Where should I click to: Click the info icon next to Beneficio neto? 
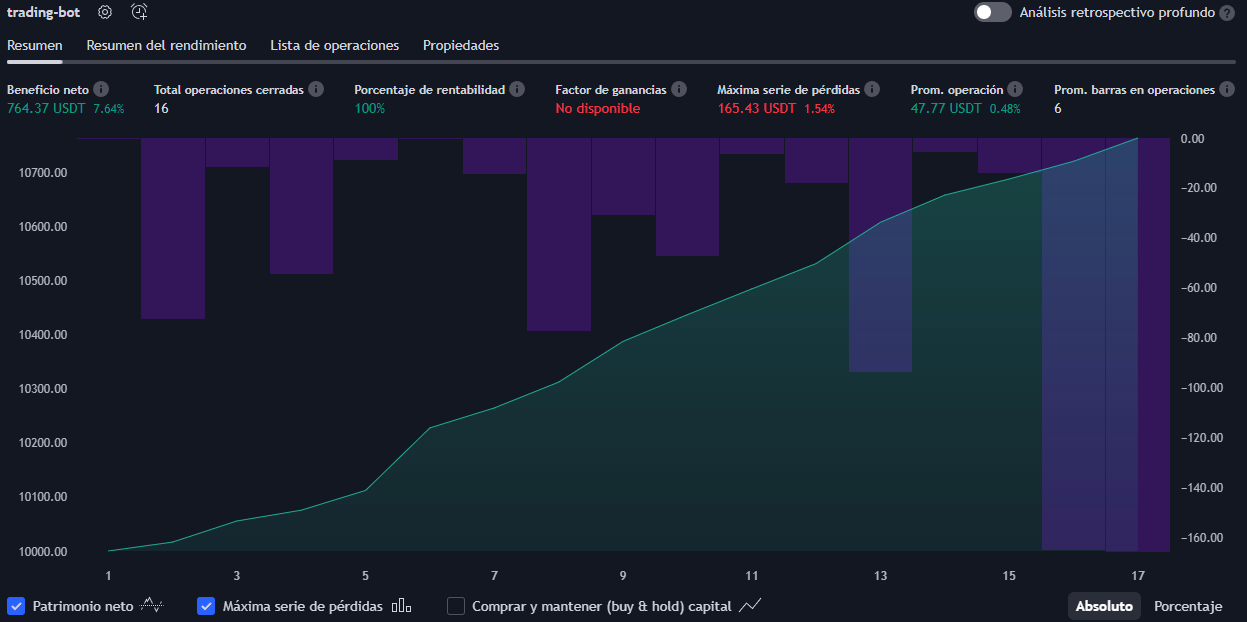[99, 89]
